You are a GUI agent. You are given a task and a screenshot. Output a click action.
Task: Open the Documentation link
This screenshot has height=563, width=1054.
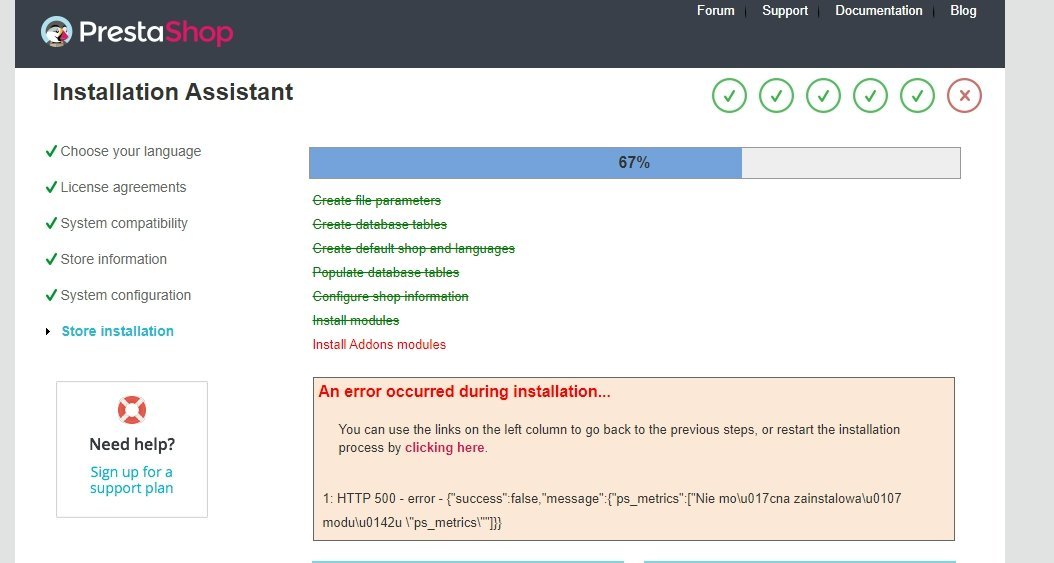pos(879,11)
